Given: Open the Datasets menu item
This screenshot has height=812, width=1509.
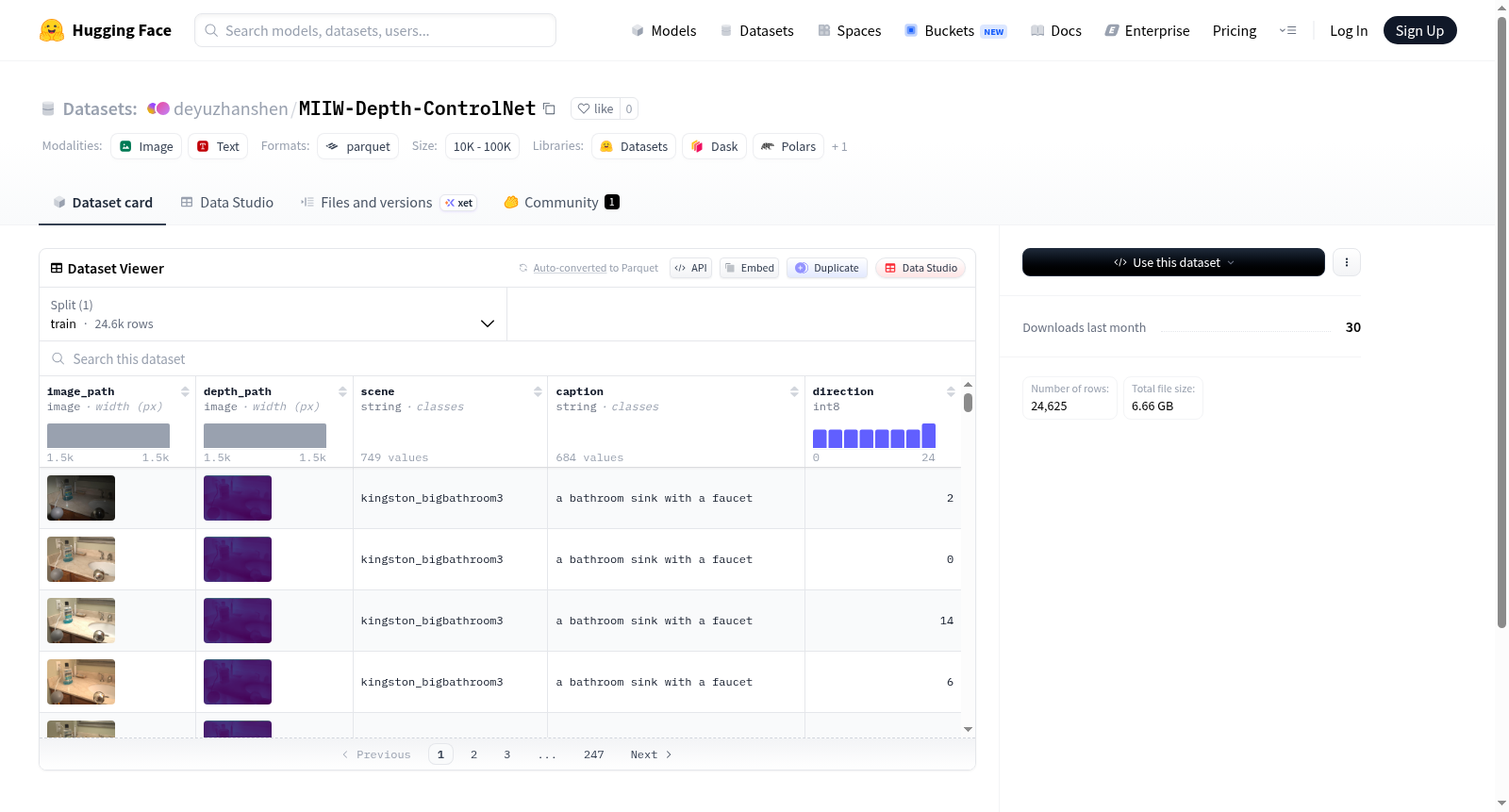Looking at the screenshot, I should click(756, 30).
